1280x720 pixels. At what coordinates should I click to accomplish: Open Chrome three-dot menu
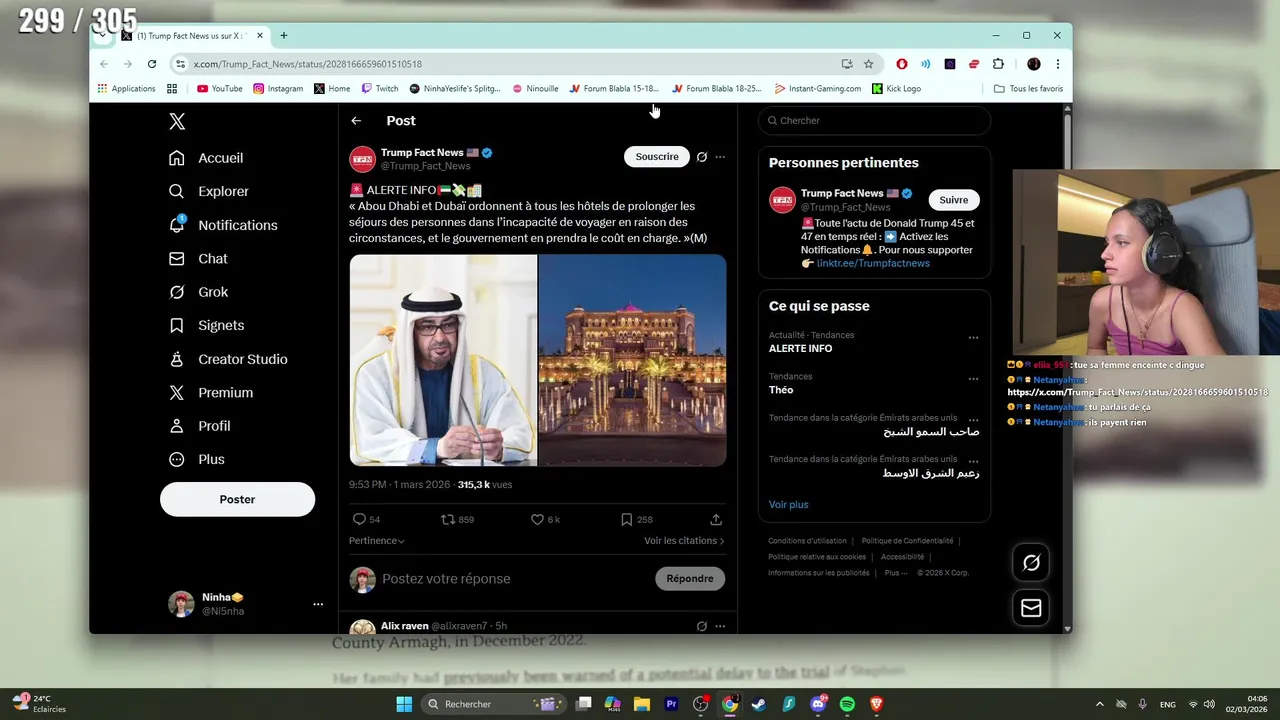tap(1057, 64)
